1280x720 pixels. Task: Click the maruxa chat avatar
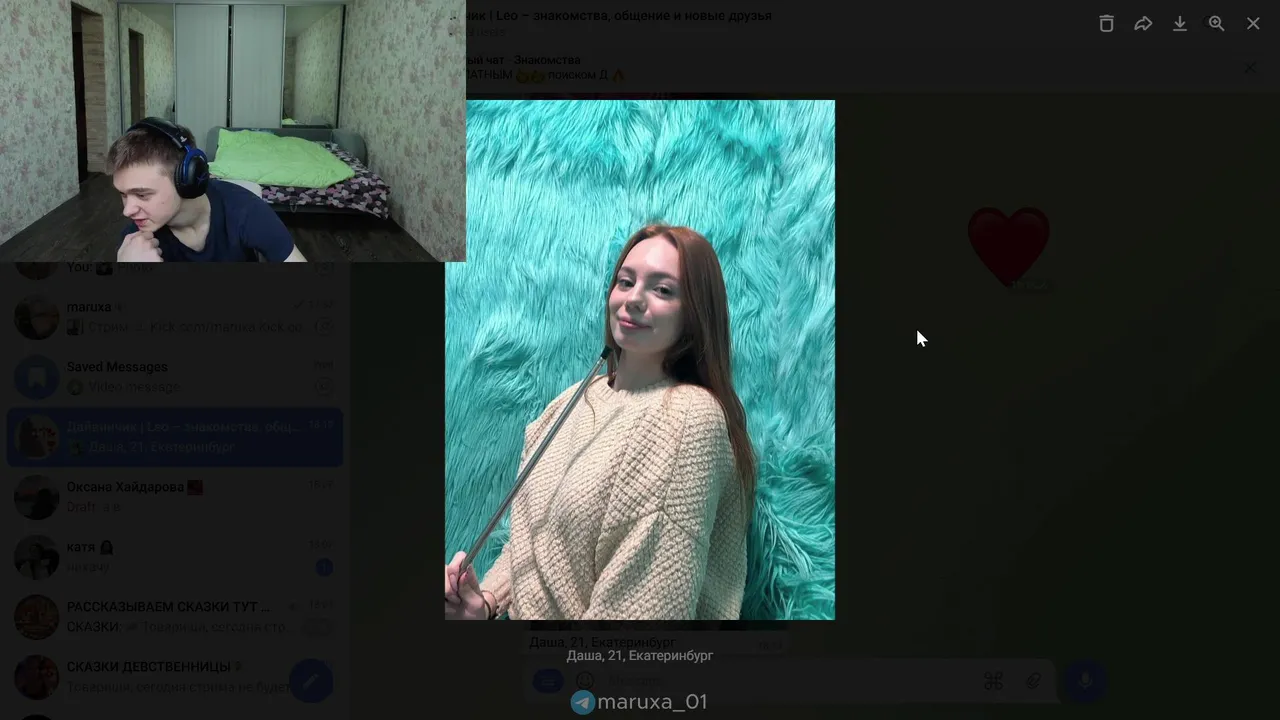(37, 317)
